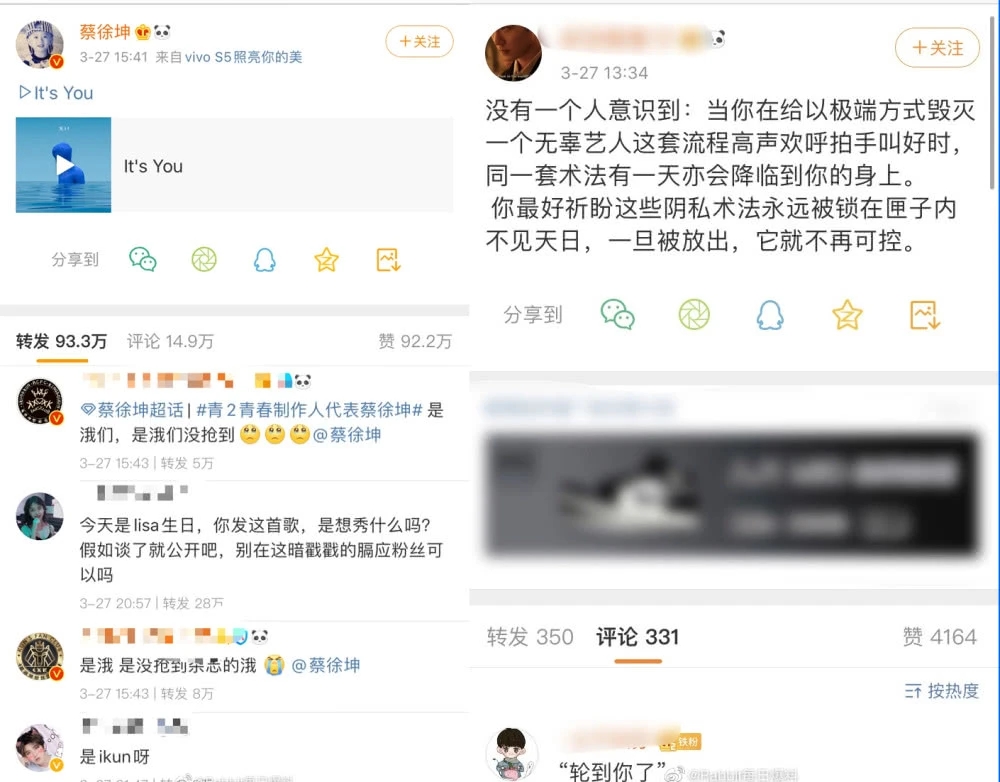The height and width of the screenshot is (782, 1000).
Task: Share left post to WeChat Moments
Action: pos(204,259)
